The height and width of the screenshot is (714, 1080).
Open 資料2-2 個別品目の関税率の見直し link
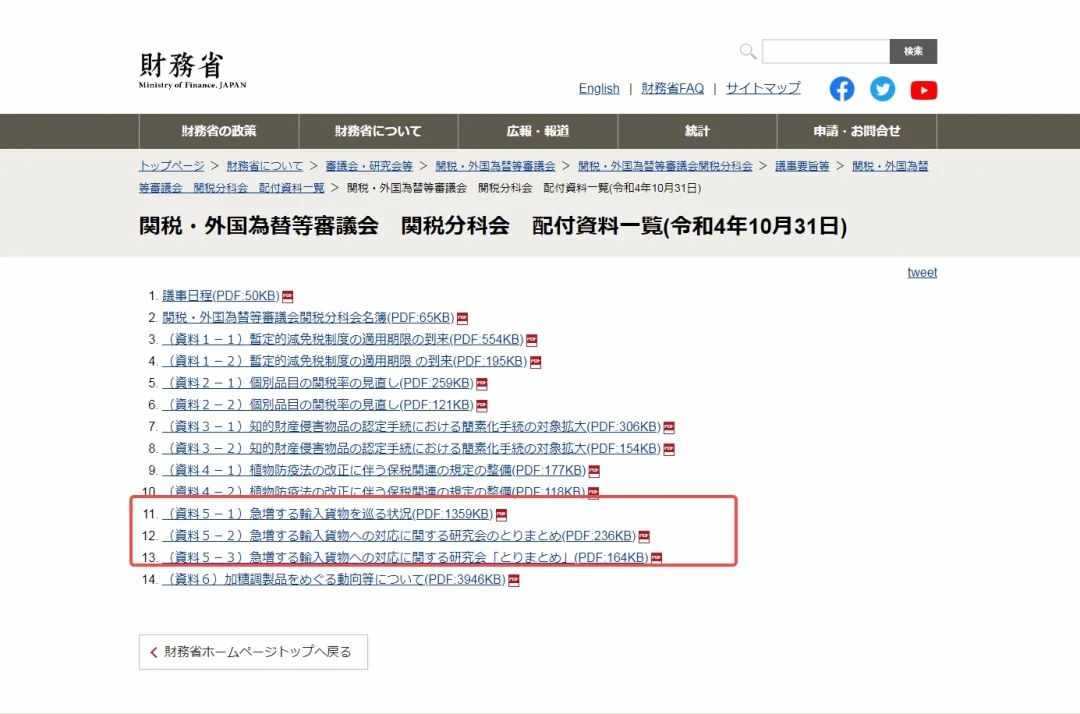pos(318,405)
